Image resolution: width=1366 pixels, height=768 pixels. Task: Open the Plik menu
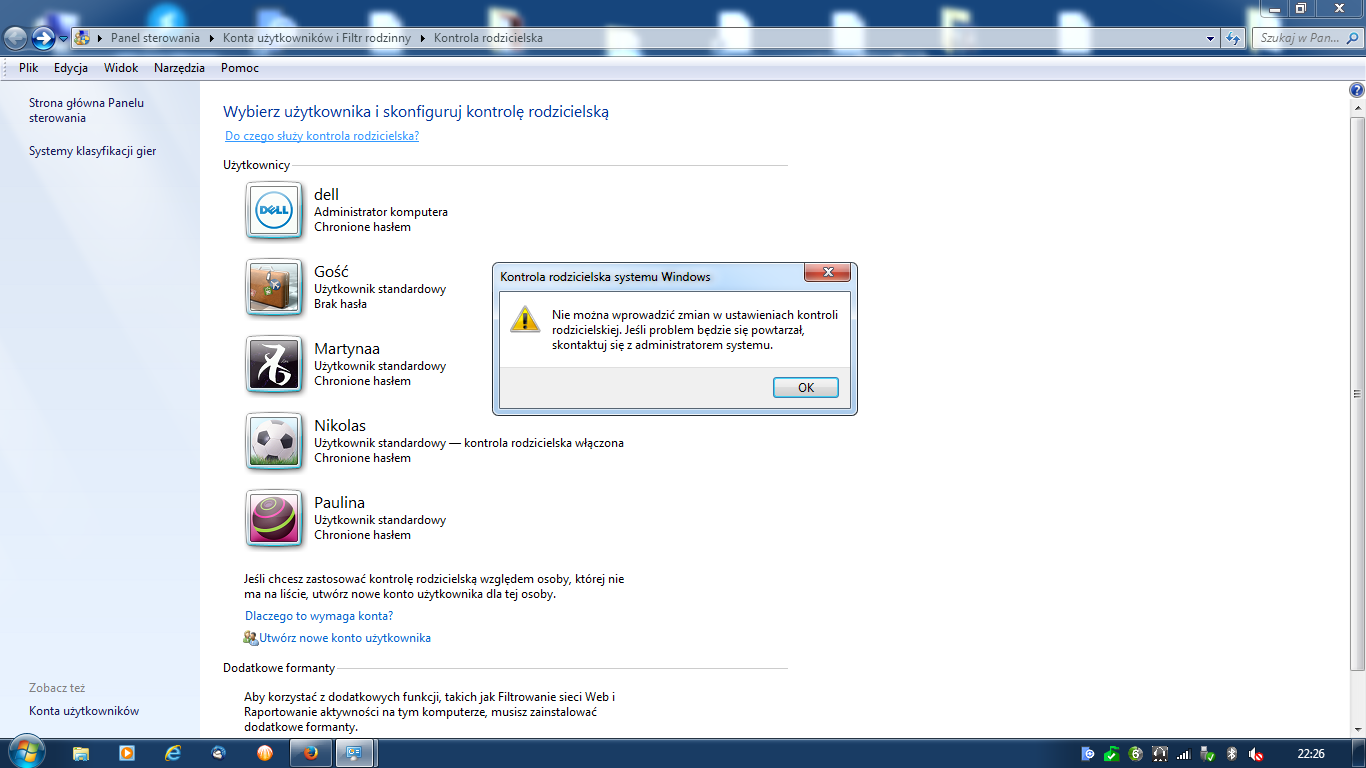(28, 68)
